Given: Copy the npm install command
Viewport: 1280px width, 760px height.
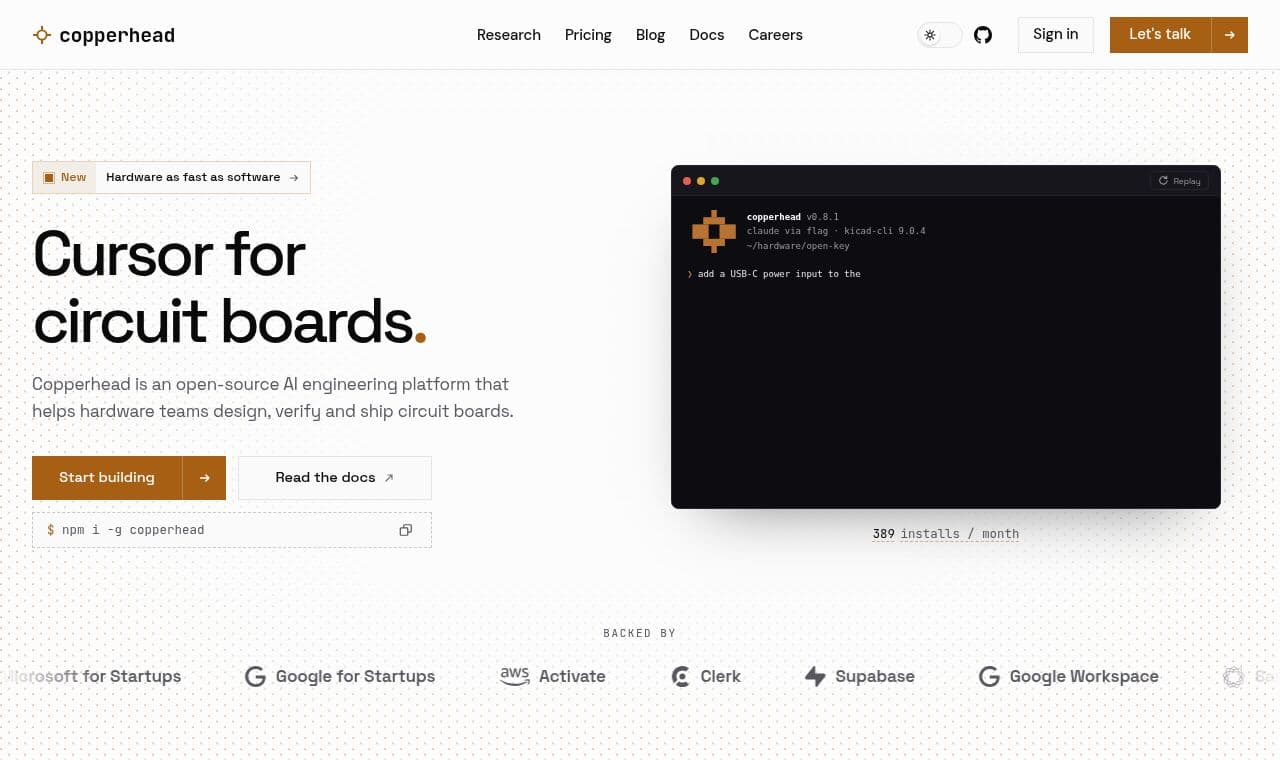Looking at the screenshot, I should pyautogui.click(x=405, y=530).
